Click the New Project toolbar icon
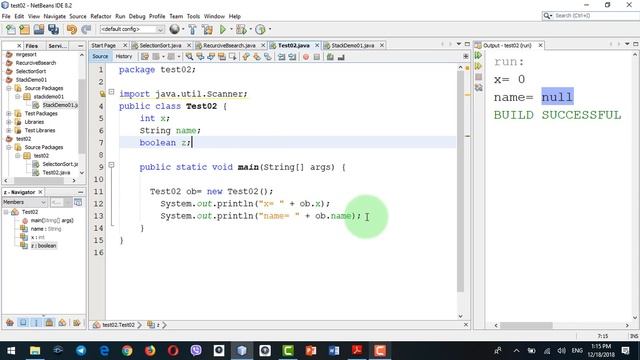The height and width of the screenshot is (360, 640). (24, 29)
